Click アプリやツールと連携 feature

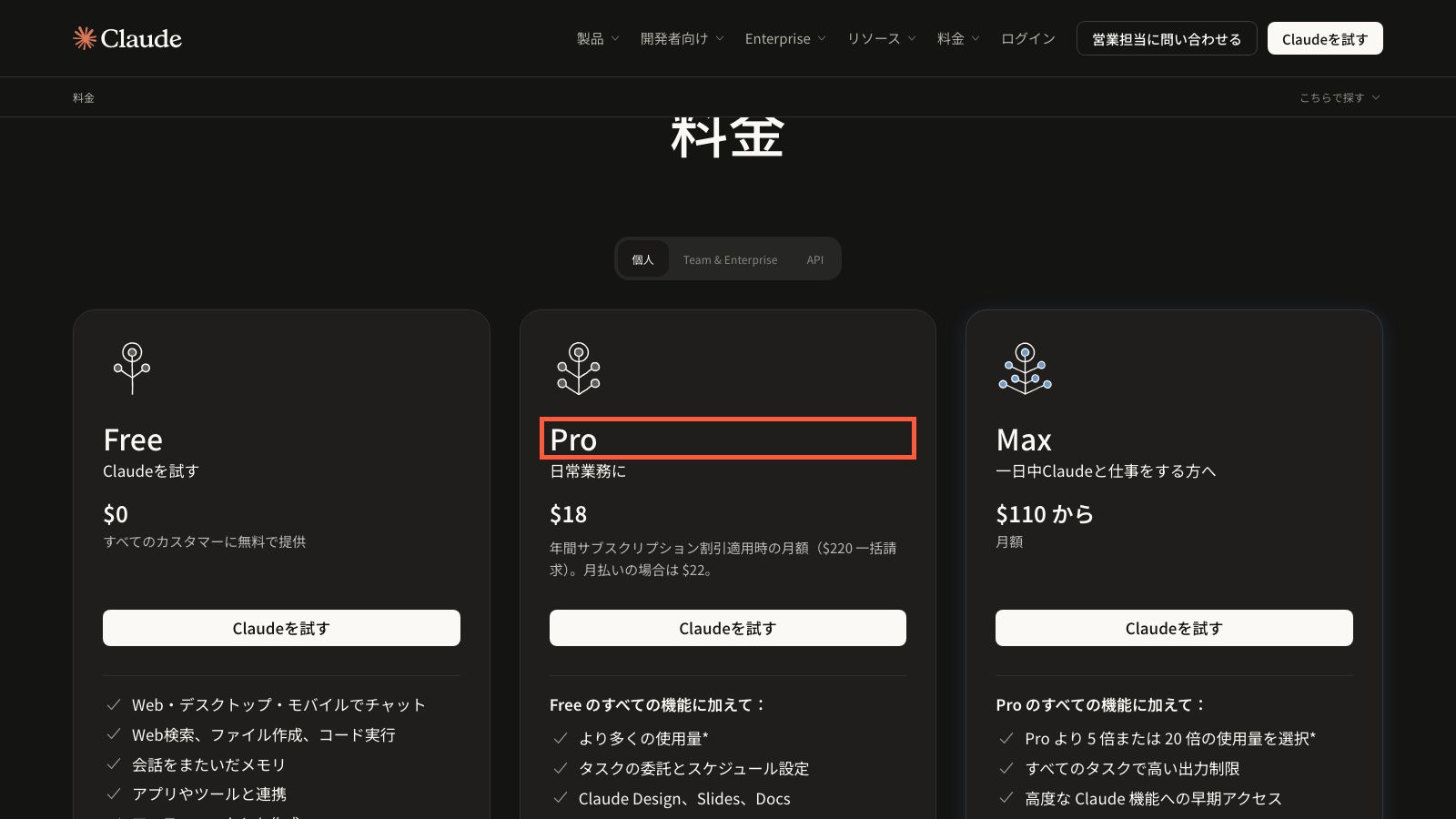[209, 794]
